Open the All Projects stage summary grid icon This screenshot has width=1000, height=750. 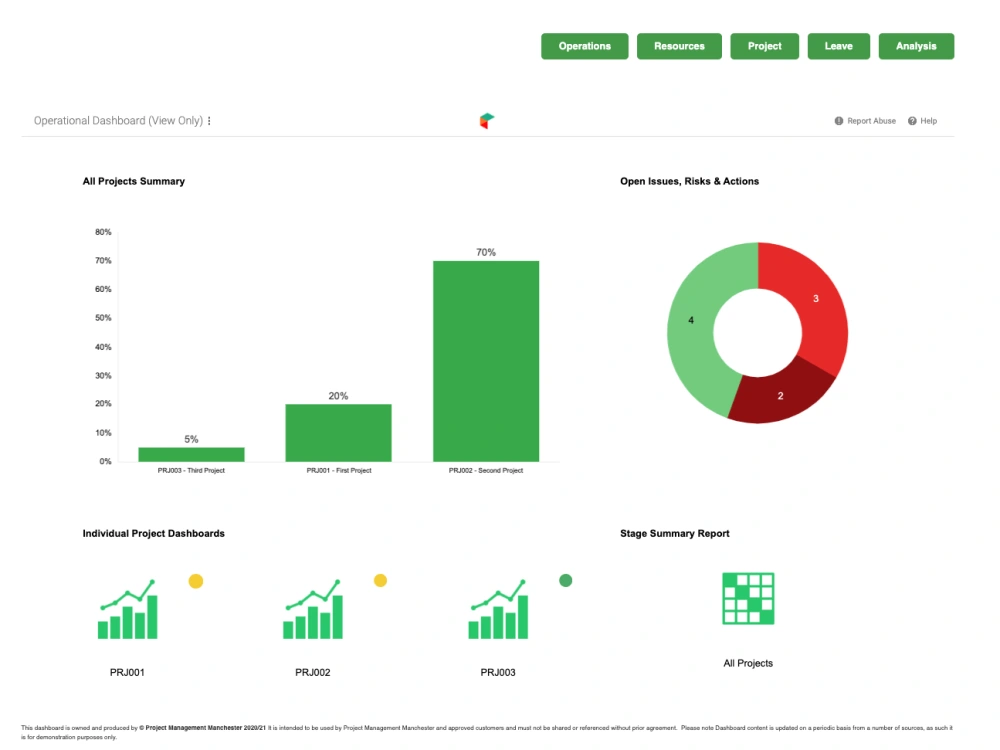748,598
